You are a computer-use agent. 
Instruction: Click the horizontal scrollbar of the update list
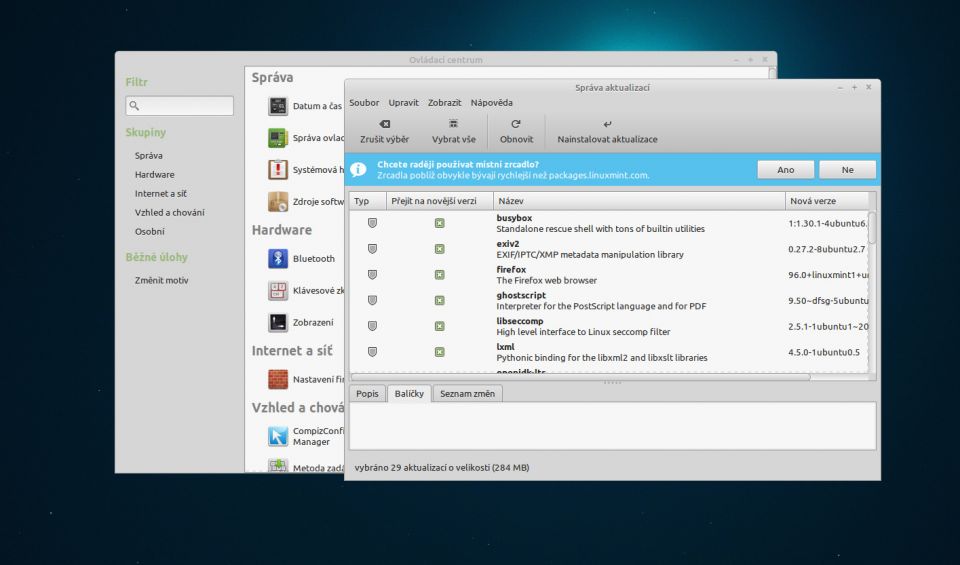tap(580, 377)
